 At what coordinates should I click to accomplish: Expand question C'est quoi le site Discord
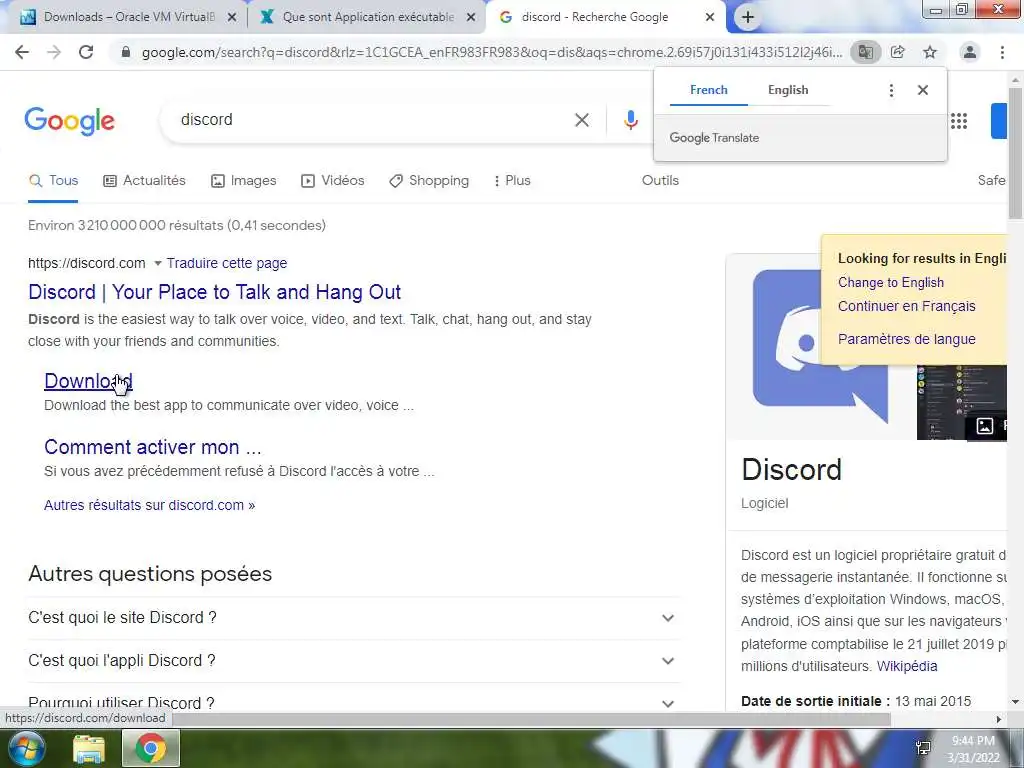coord(353,618)
